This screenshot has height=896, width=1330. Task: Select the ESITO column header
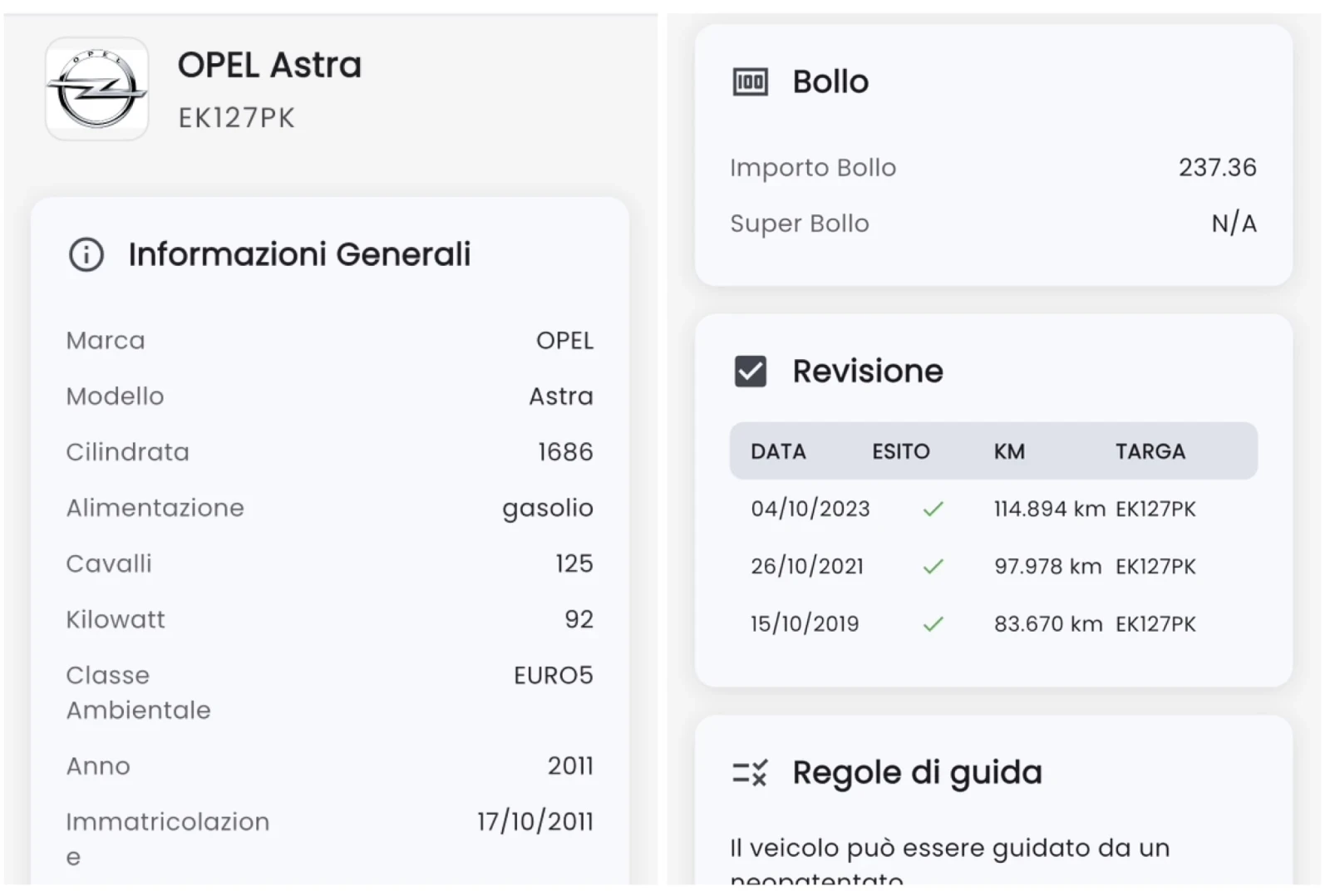pos(900,451)
